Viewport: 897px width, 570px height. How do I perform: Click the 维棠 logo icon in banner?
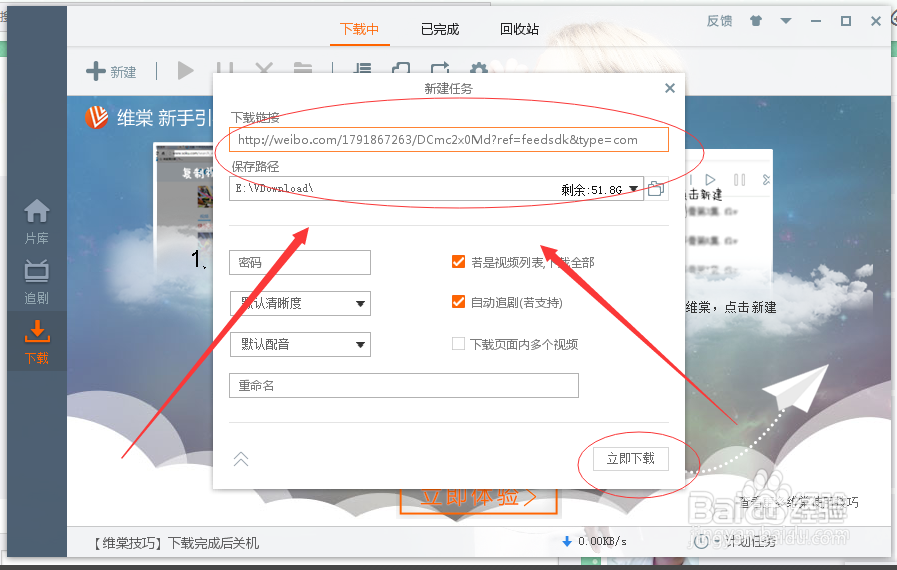point(97,117)
